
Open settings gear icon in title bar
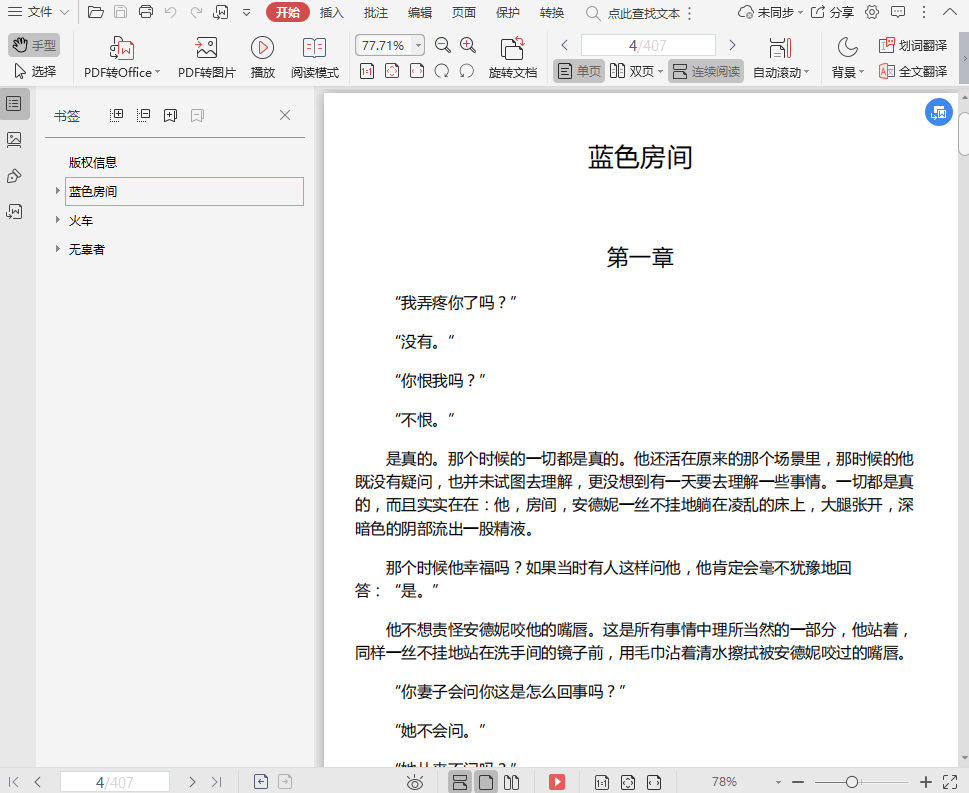click(871, 12)
